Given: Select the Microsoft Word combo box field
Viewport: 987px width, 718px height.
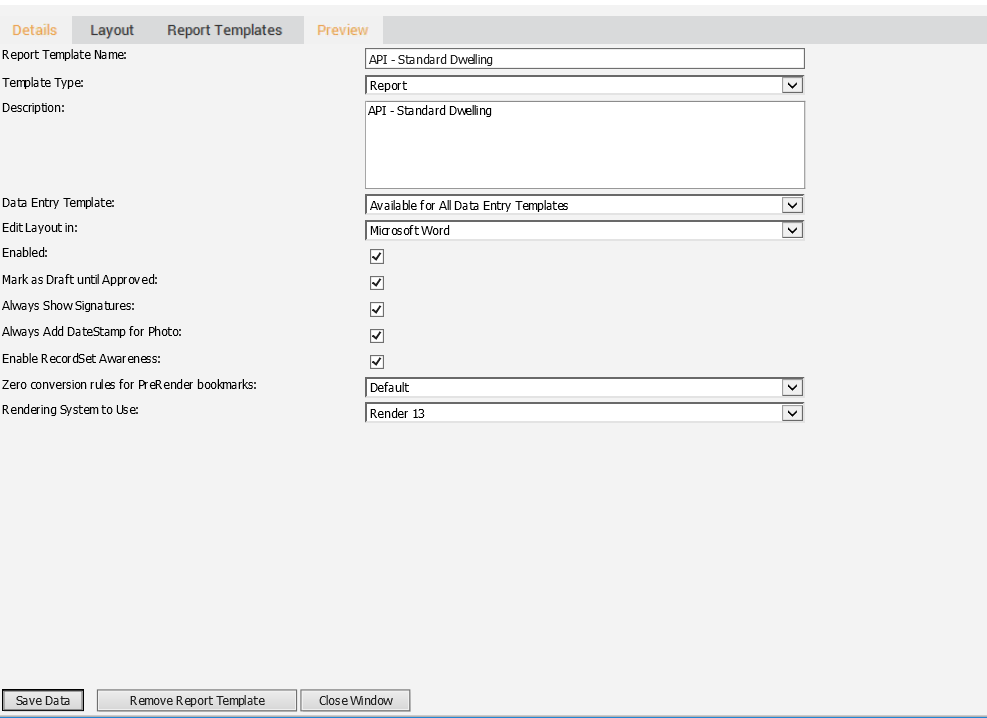Looking at the screenshot, I should point(585,230).
